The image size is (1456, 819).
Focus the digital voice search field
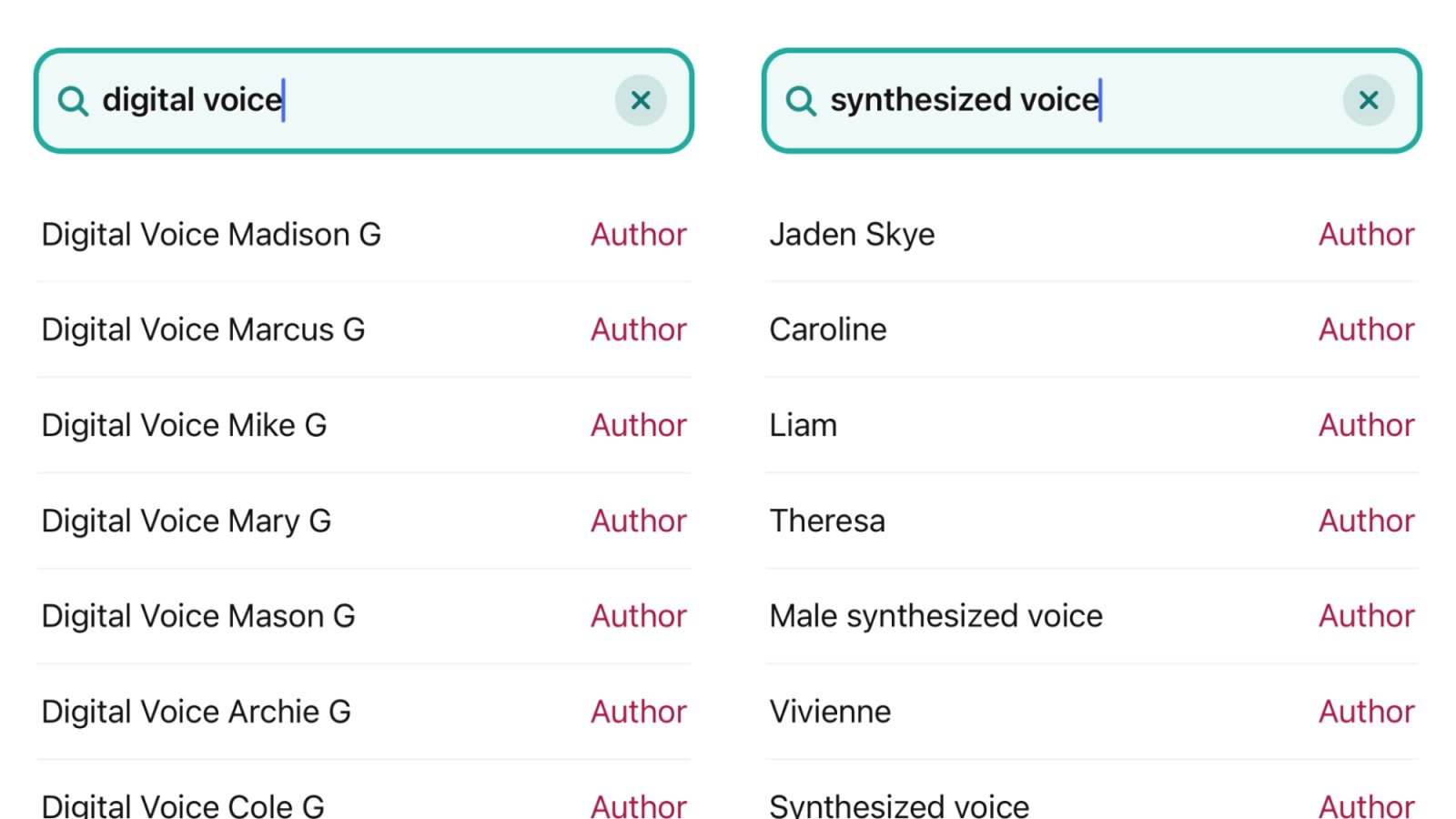[x=409, y=100]
